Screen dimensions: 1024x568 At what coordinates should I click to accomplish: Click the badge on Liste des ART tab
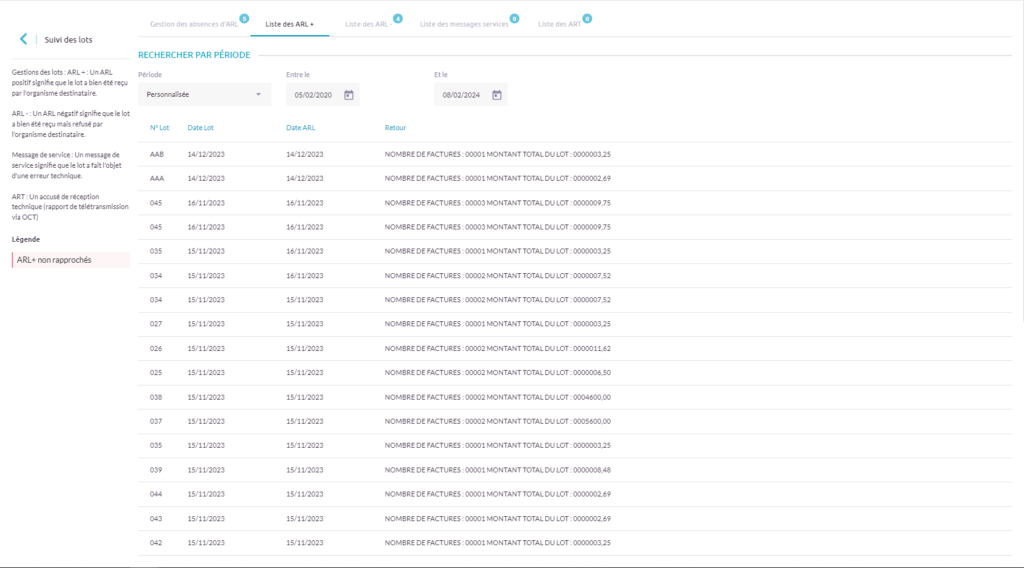pyautogui.click(x=586, y=18)
